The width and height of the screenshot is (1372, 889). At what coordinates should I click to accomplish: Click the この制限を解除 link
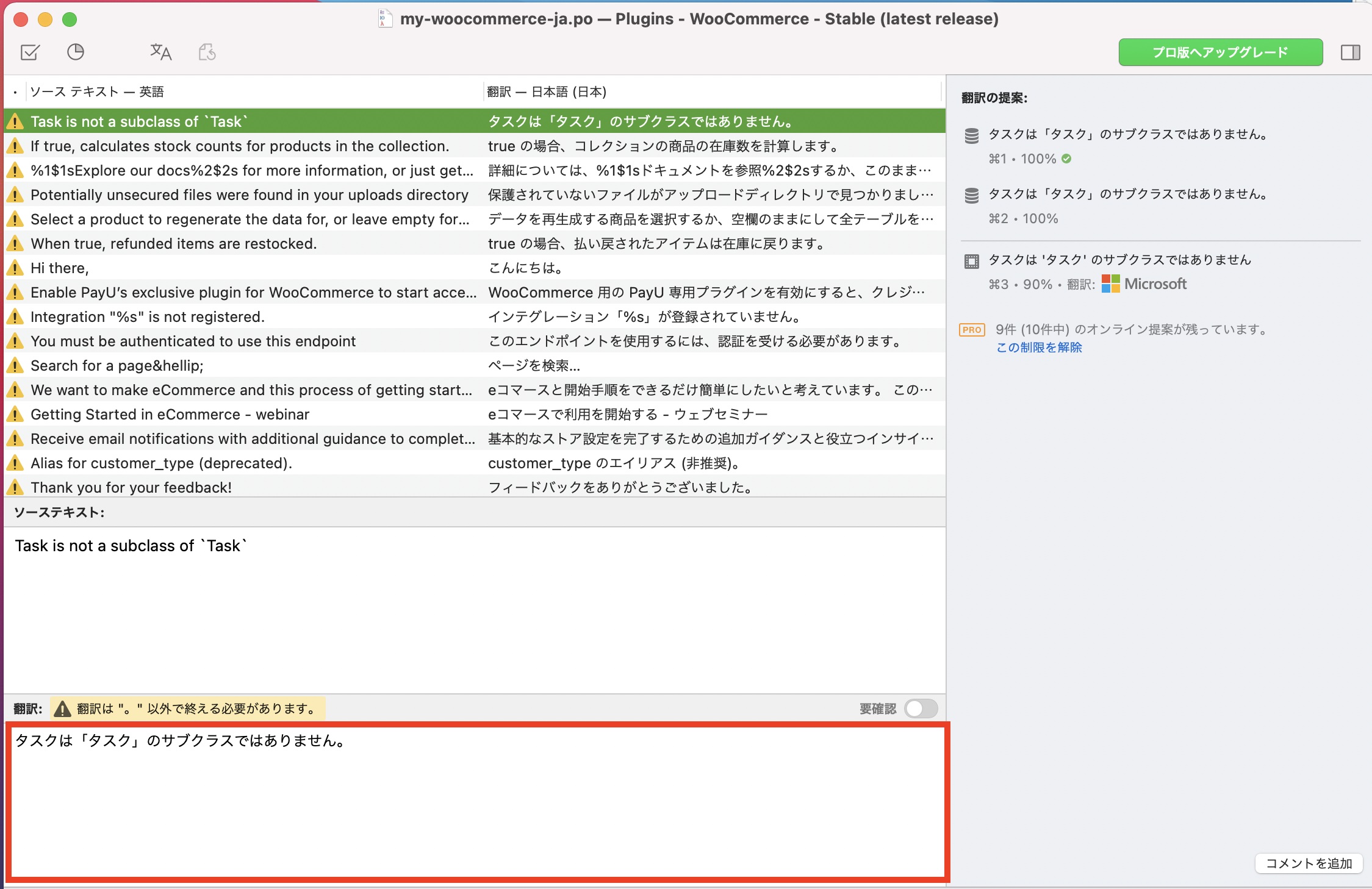pos(1039,347)
